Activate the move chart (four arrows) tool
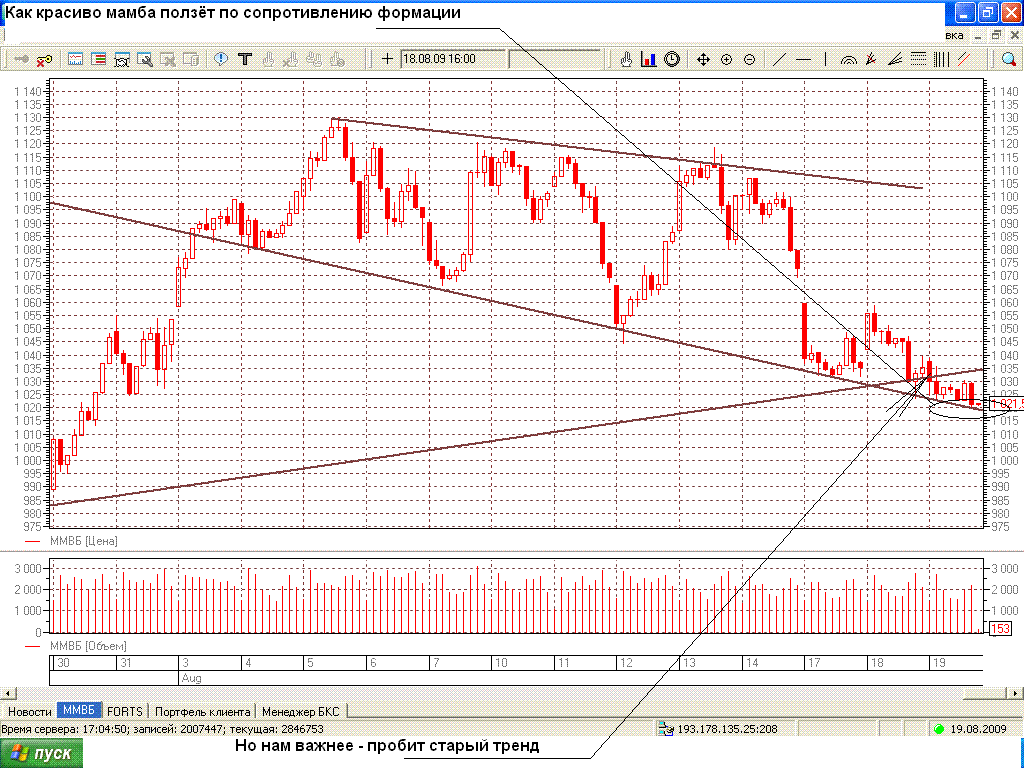Screen dimensions: 1024x768 tap(703, 59)
